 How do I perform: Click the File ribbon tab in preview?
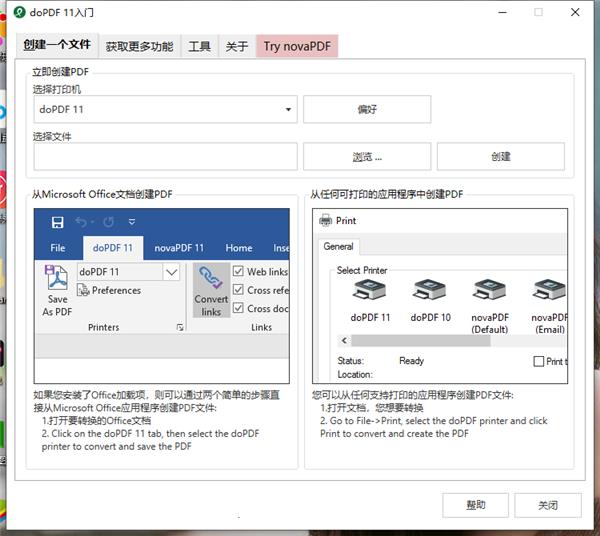tap(58, 248)
